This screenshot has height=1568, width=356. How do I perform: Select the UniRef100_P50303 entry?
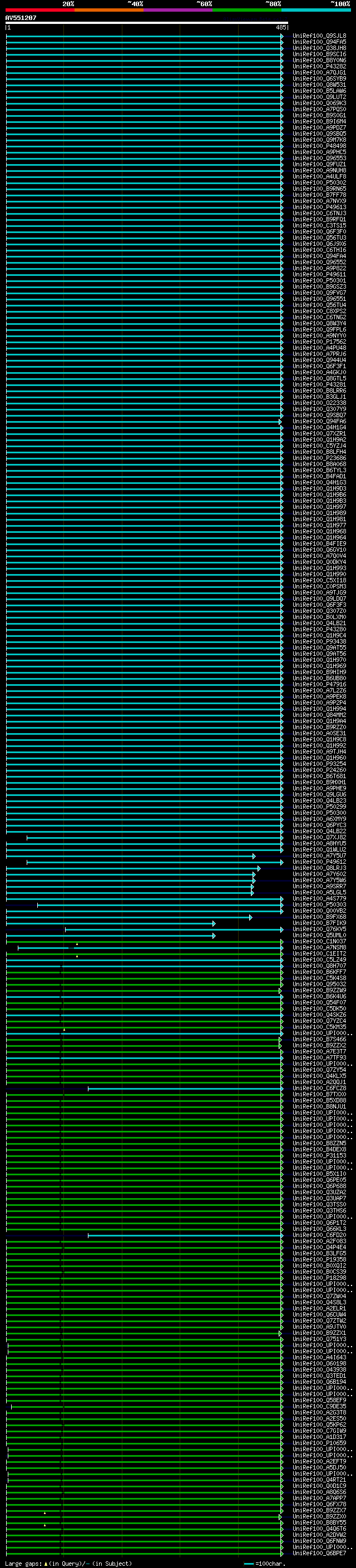click(319, 904)
